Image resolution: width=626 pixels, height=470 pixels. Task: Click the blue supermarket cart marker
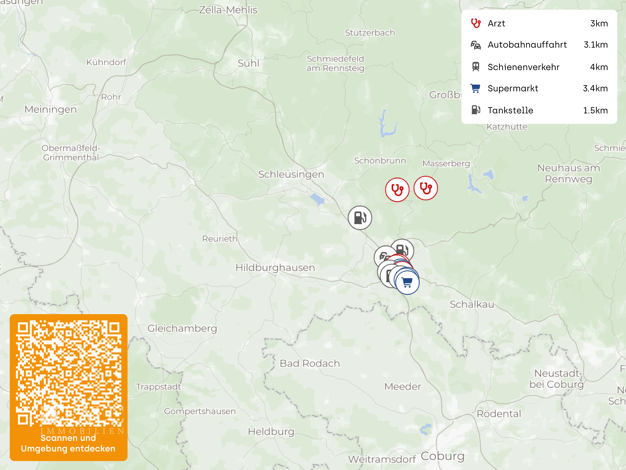[407, 283]
